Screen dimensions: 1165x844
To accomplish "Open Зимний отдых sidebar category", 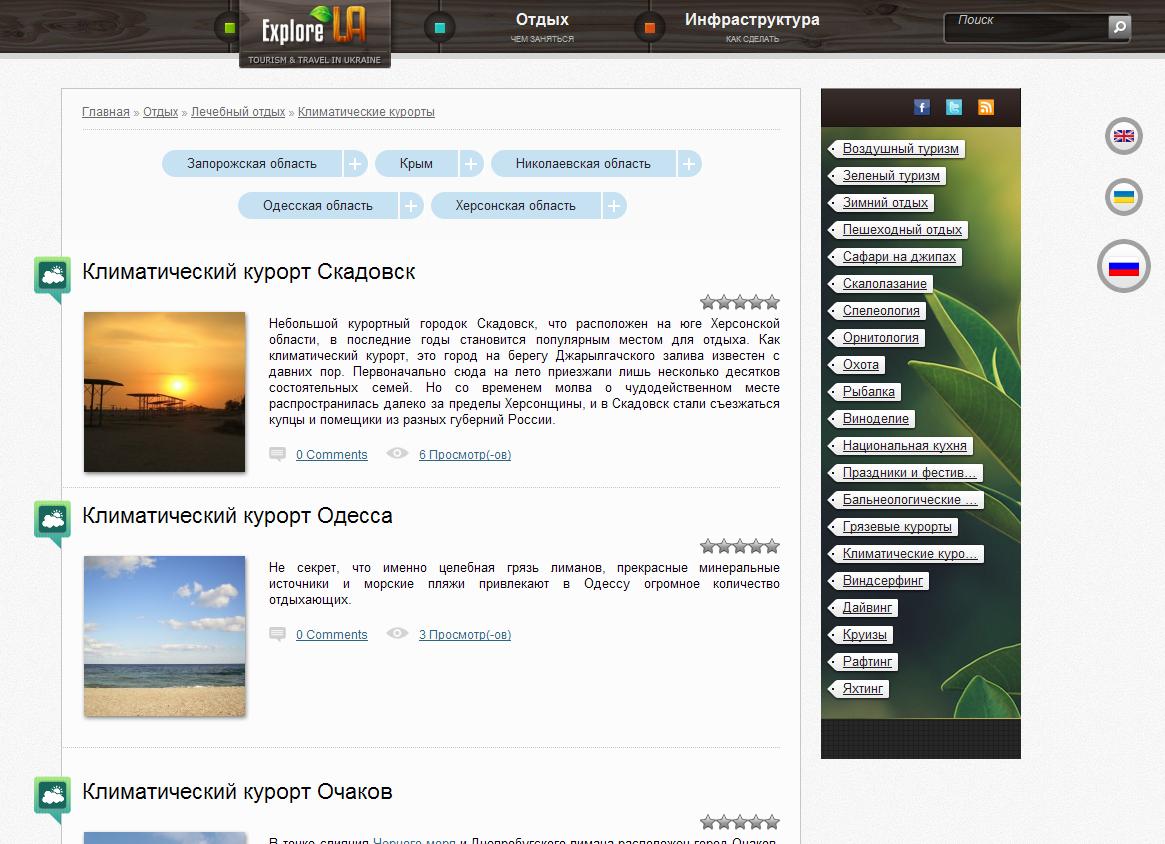I will tap(885, 202).
